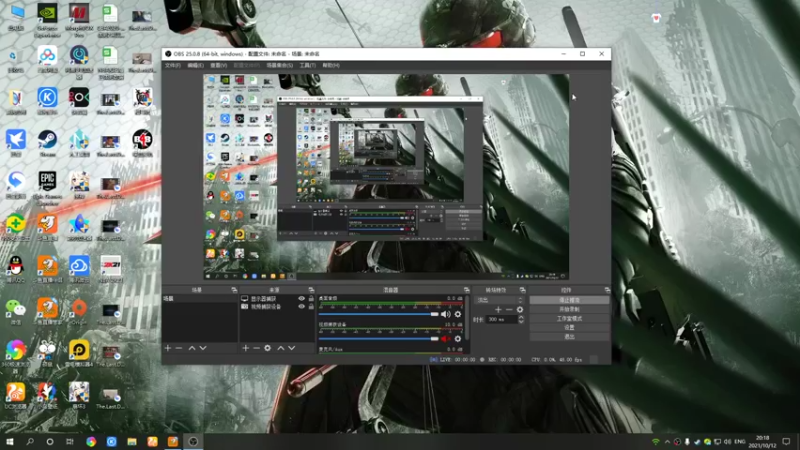Screen dimensions: 800x450
Task: Move the source down in the Sources panel
Action: [292, 348]
